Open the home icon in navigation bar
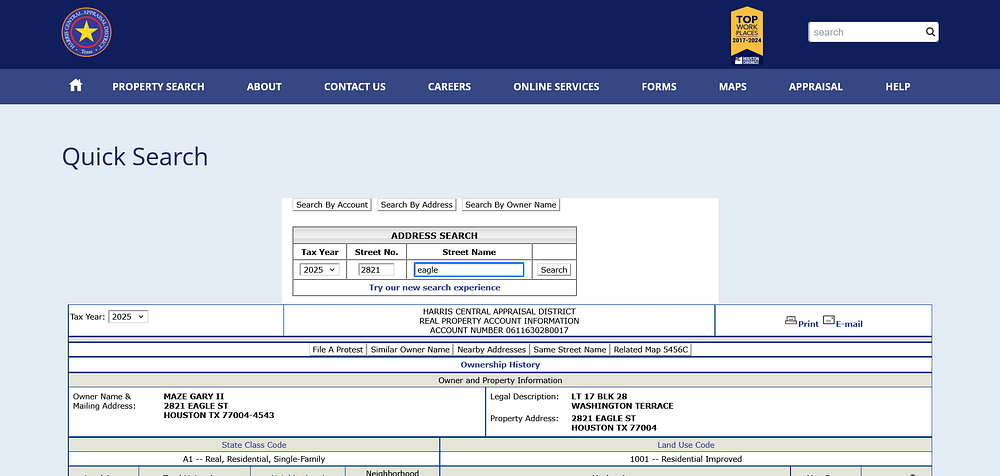 (x=76, y=86)
